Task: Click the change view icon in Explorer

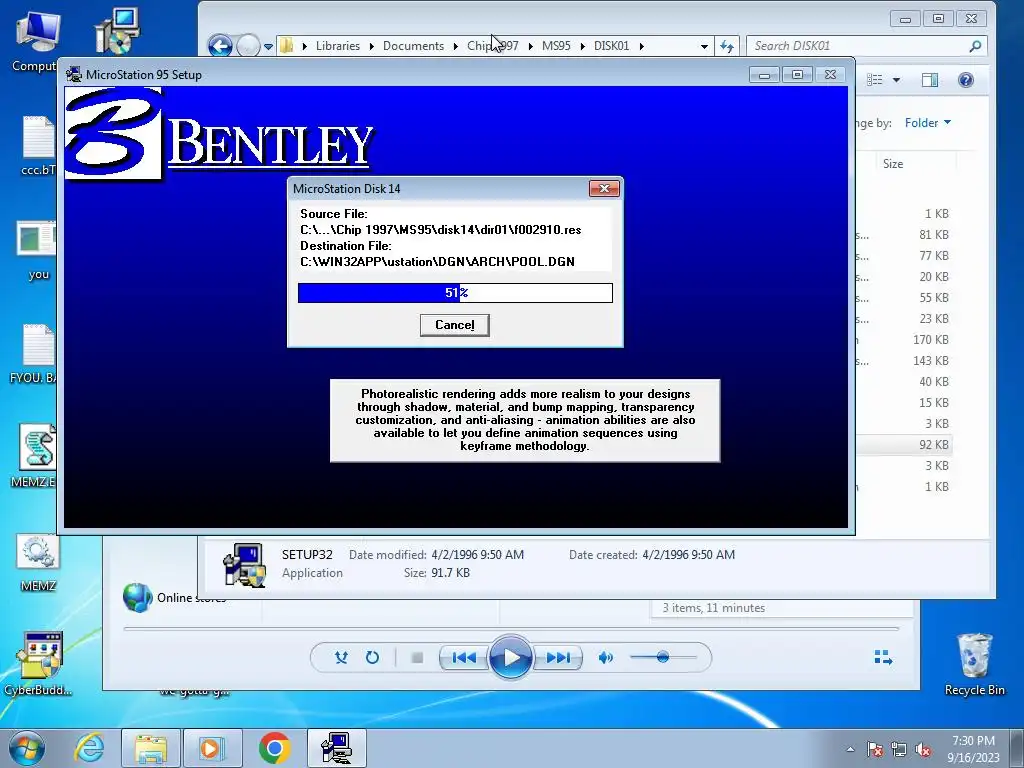Action: click(874, 80)
